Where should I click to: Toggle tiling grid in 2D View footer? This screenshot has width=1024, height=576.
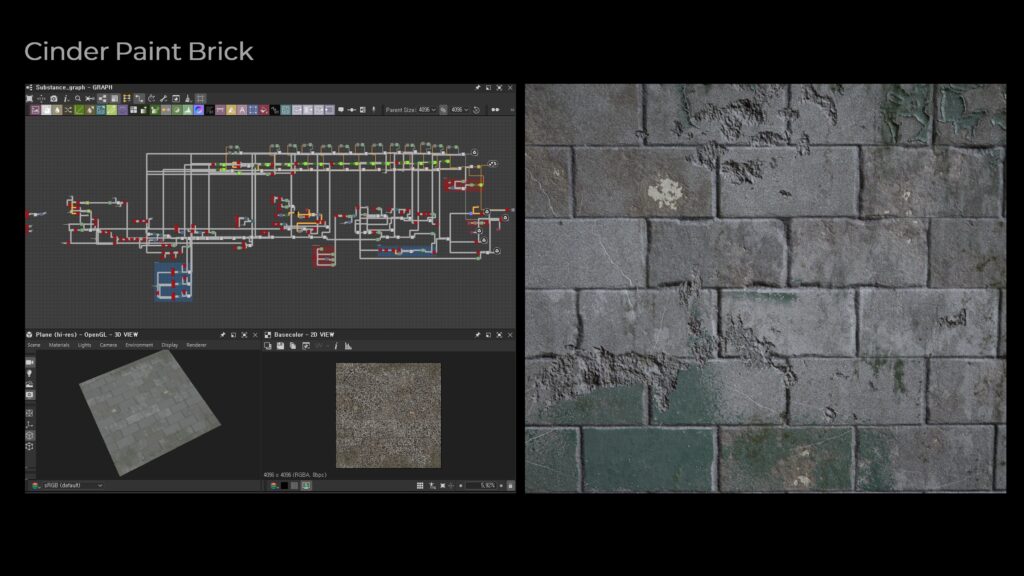[x=420, y=485]
